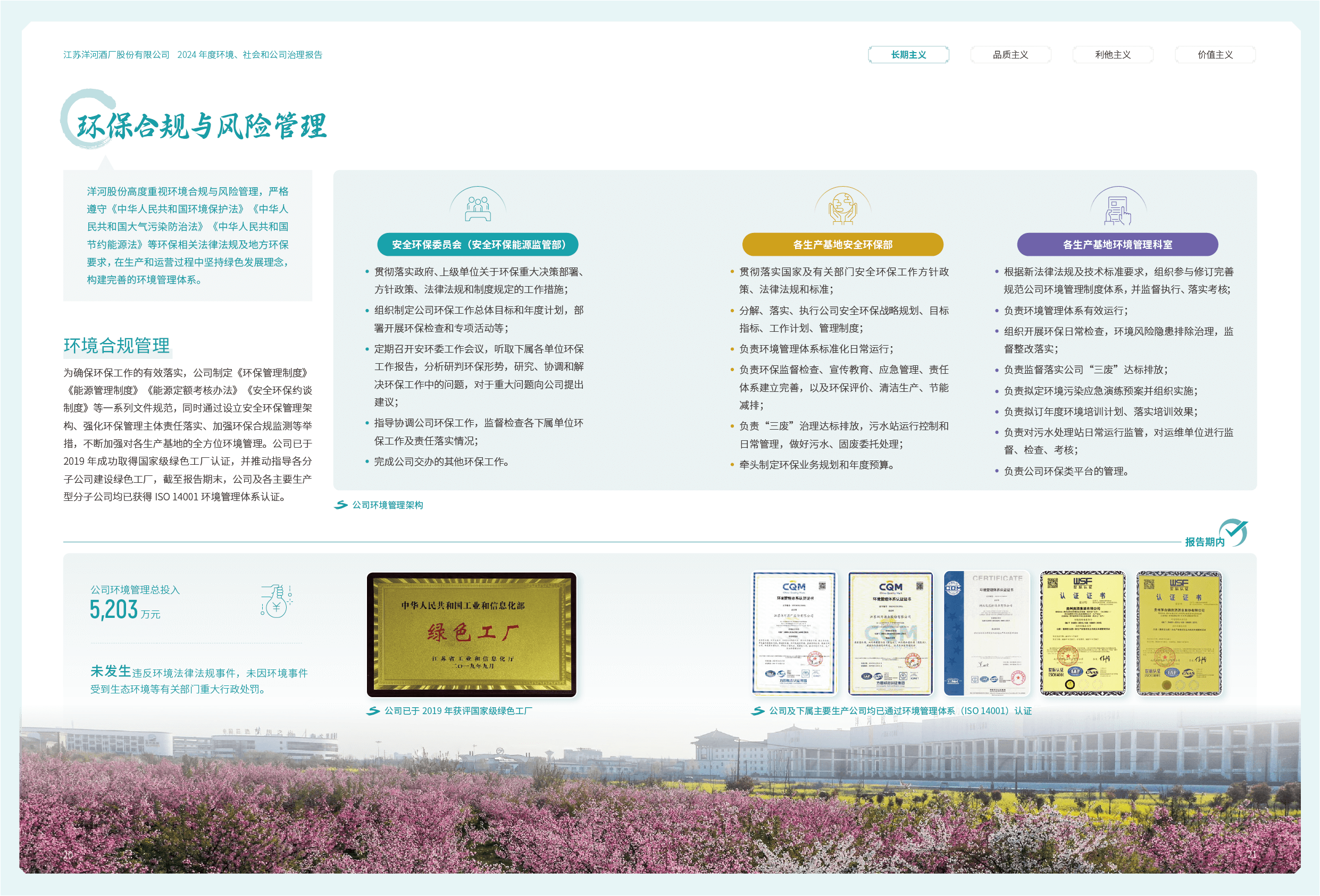1320x896 pixels.
Task: Open the first CQM certificate thumbnail
Action: click(794, 633)
